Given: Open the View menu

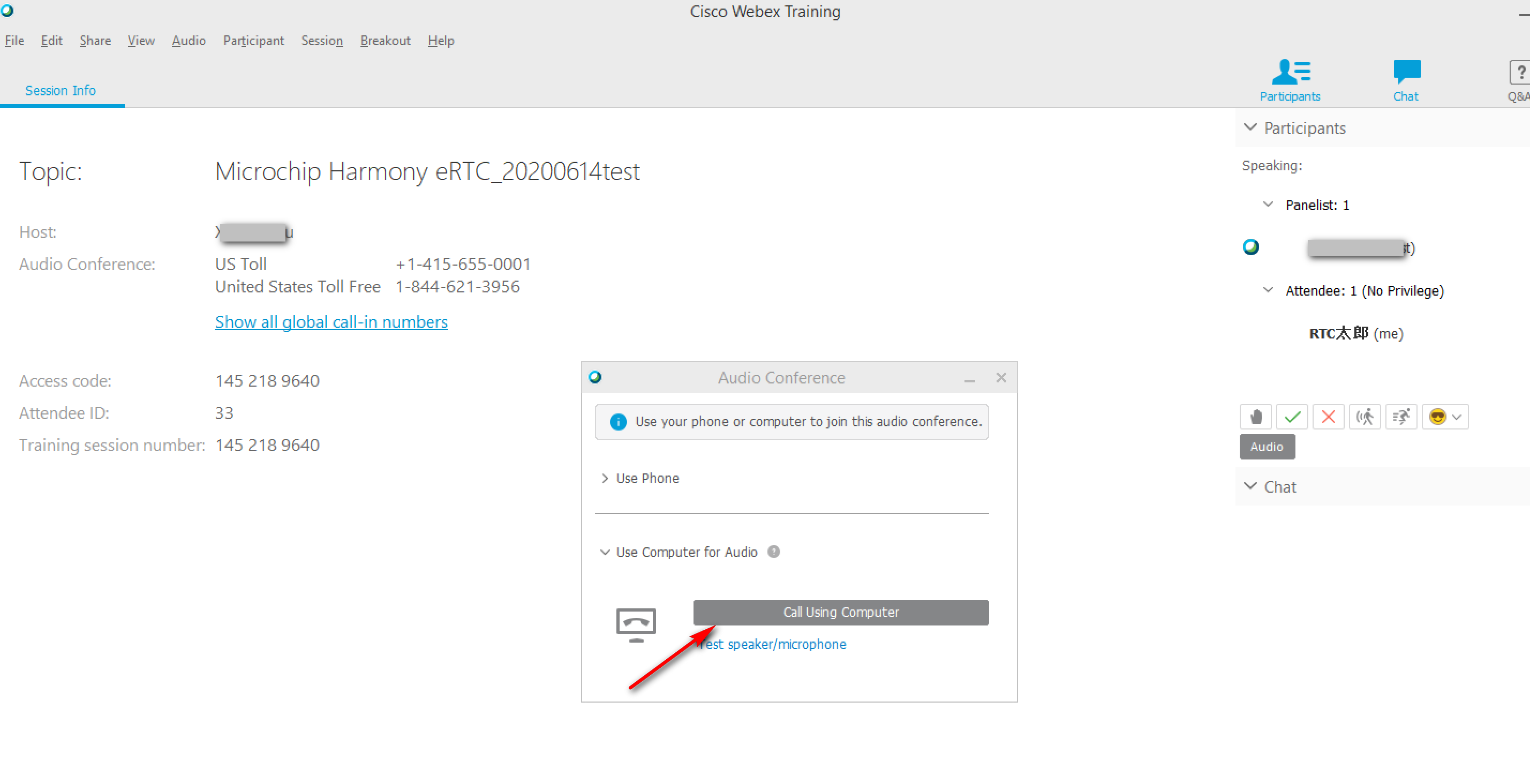Looking at the screenshot, I should point(141,40).
